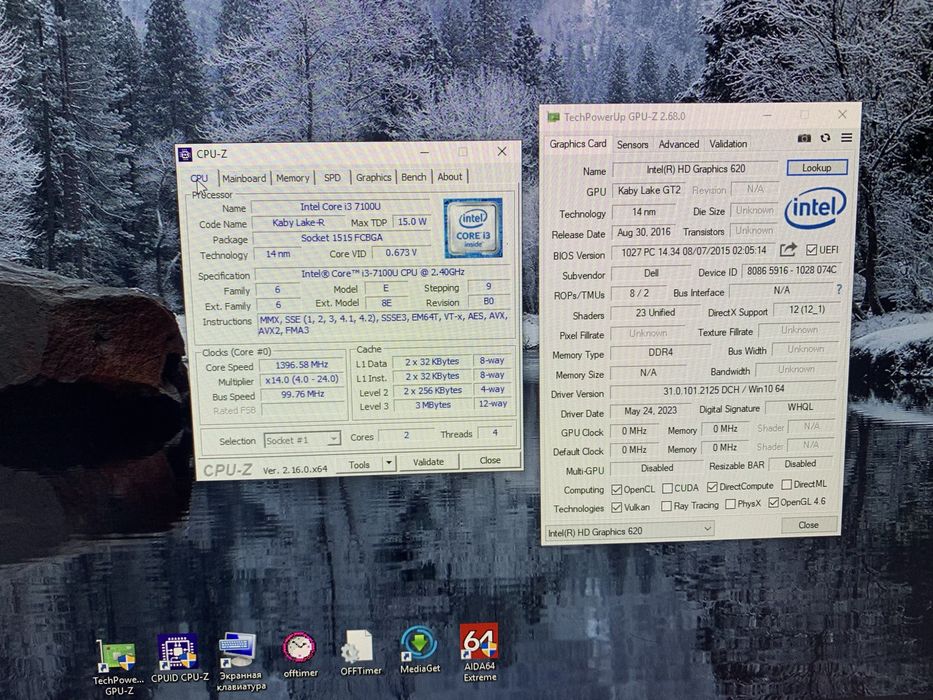
Task: Open the TechPowerUp GPU-Z desktop shortcut
Action: pos(118,667)
